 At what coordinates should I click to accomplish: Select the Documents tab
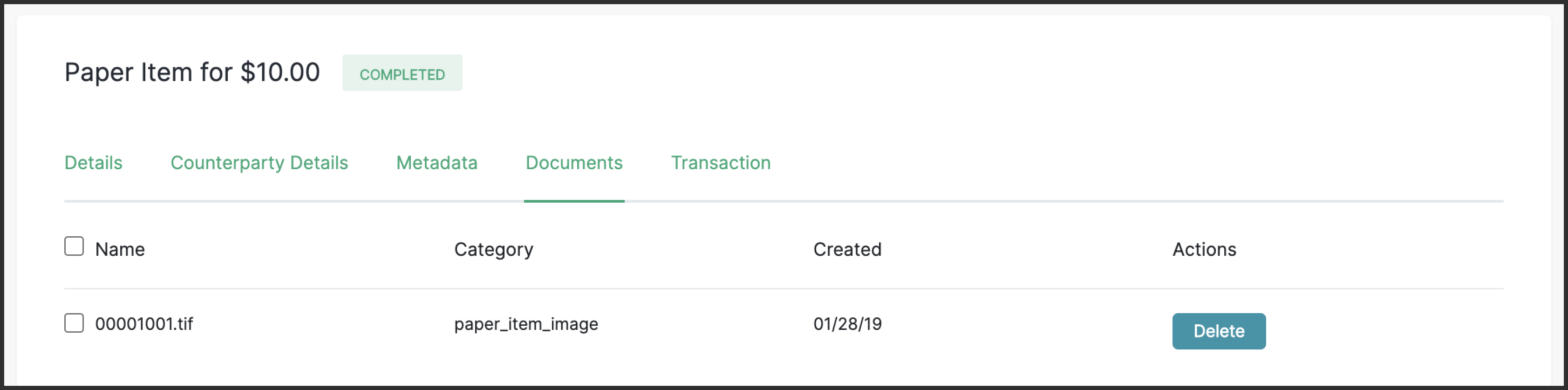[x=573, y=163]
